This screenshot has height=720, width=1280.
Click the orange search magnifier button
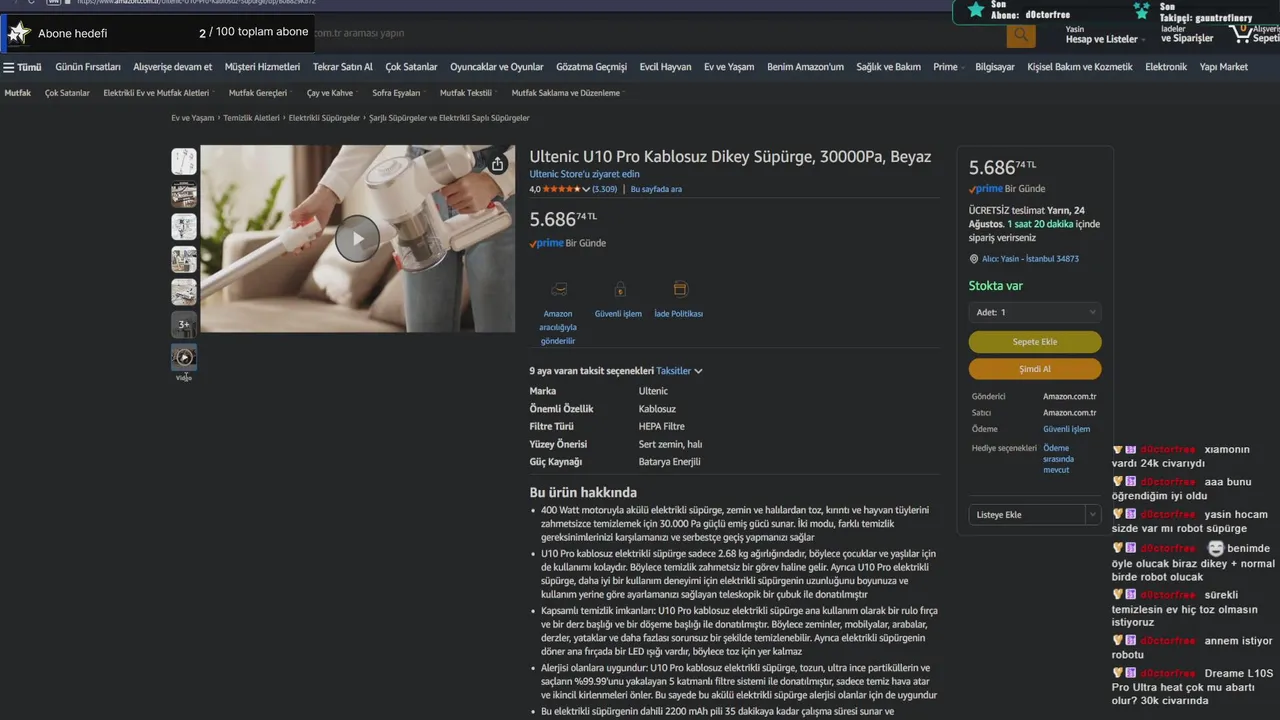[1020, 36]
